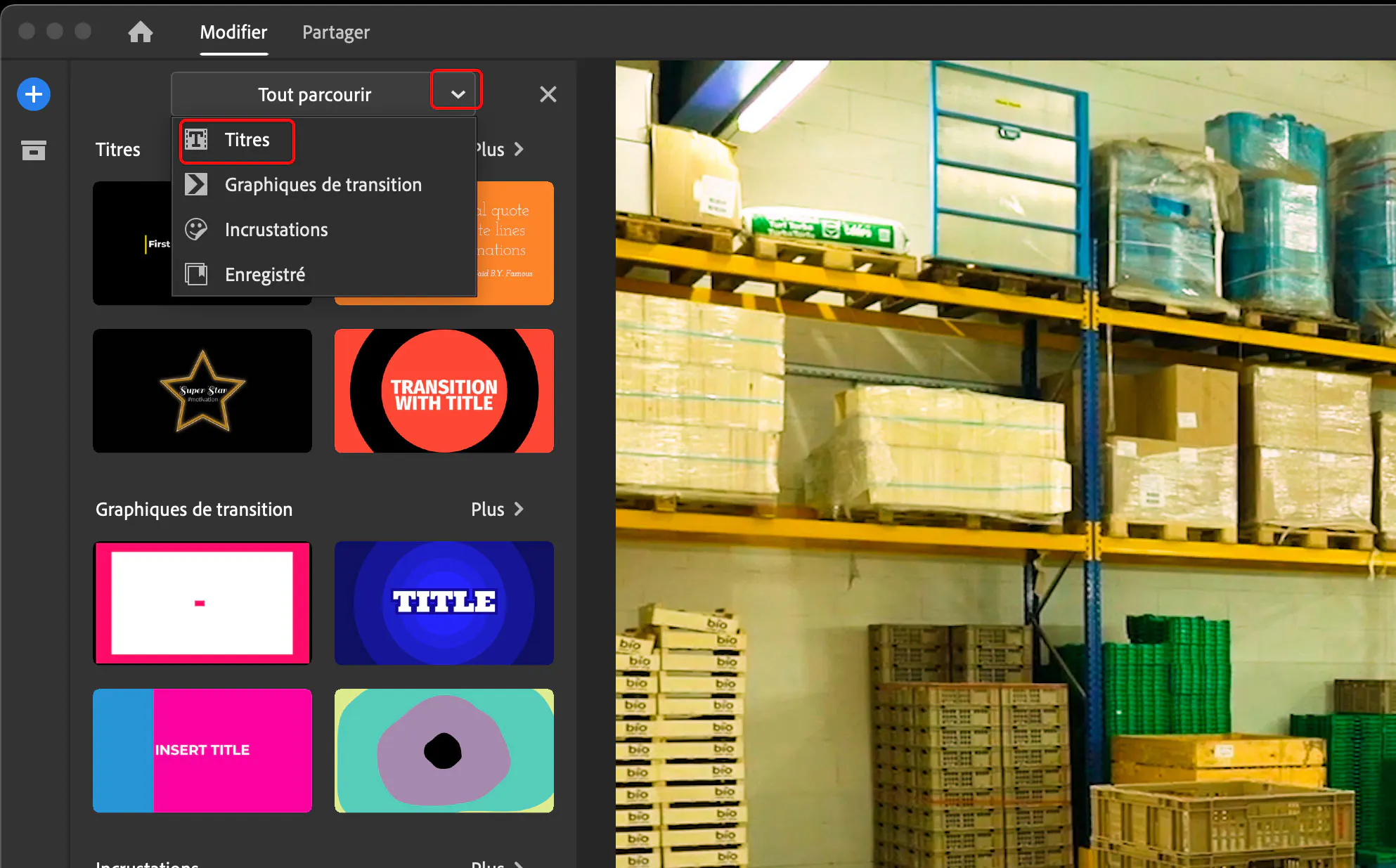
Task: Select the Modifier tab
Action: [x=233, y=32]
